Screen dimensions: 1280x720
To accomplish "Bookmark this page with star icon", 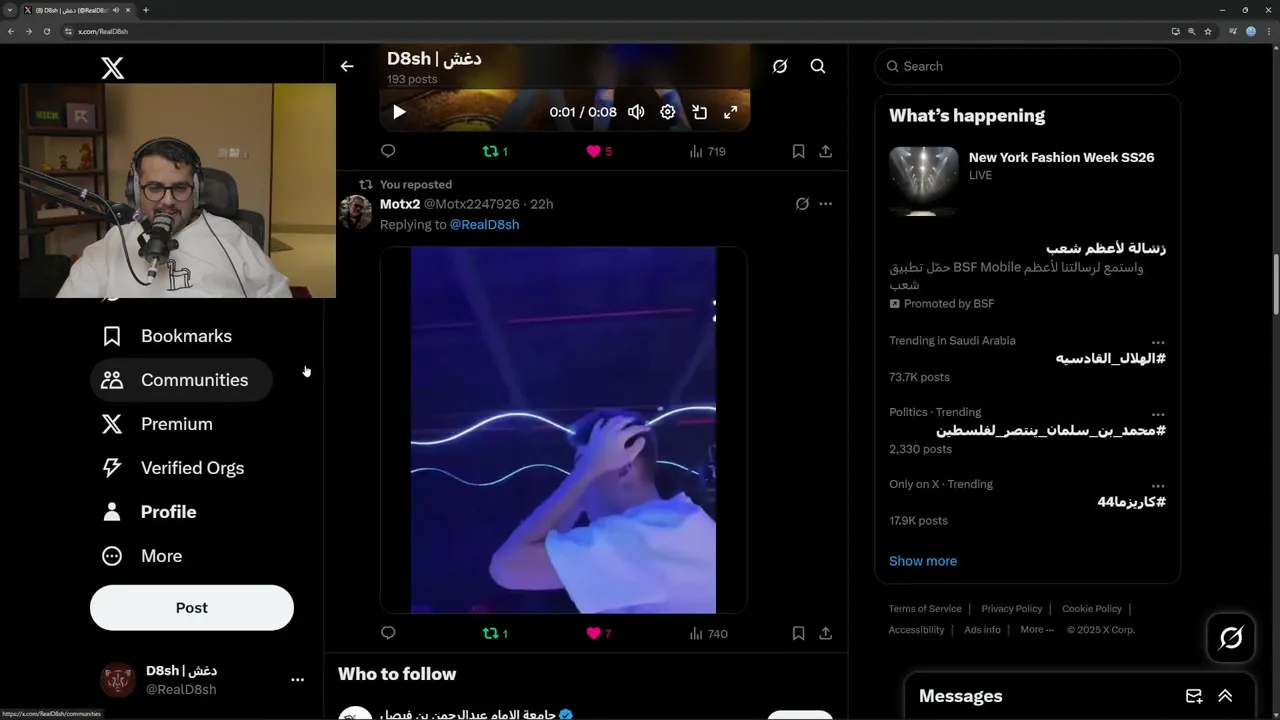I will coord(1208,31).
